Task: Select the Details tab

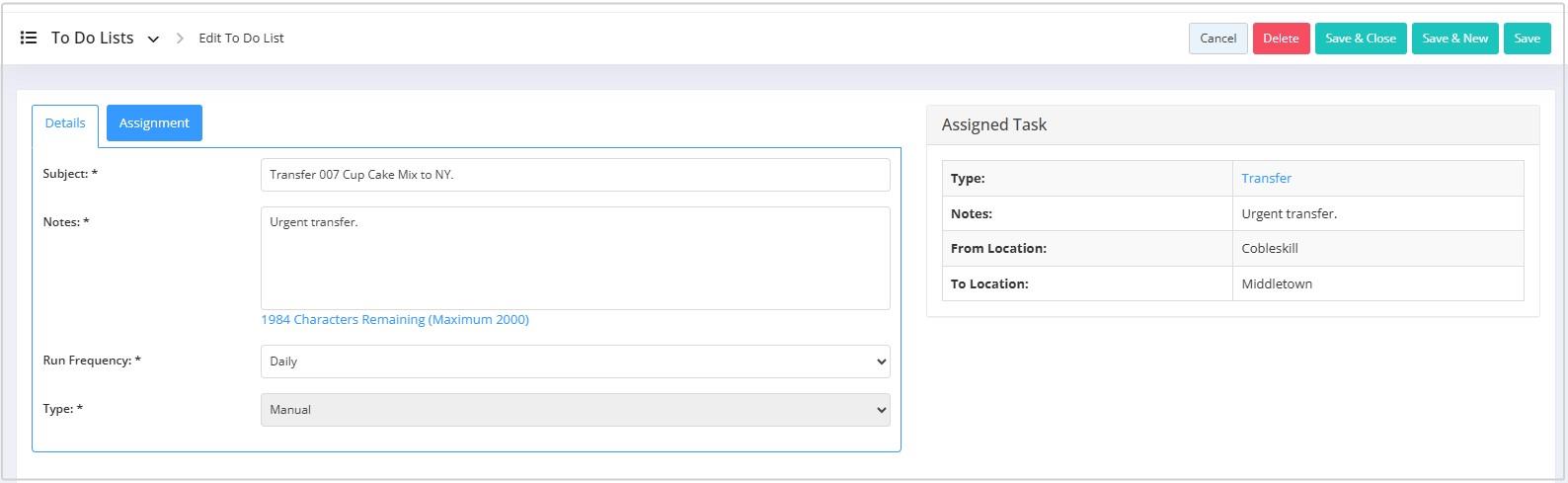Action: [x=65, y=123]
